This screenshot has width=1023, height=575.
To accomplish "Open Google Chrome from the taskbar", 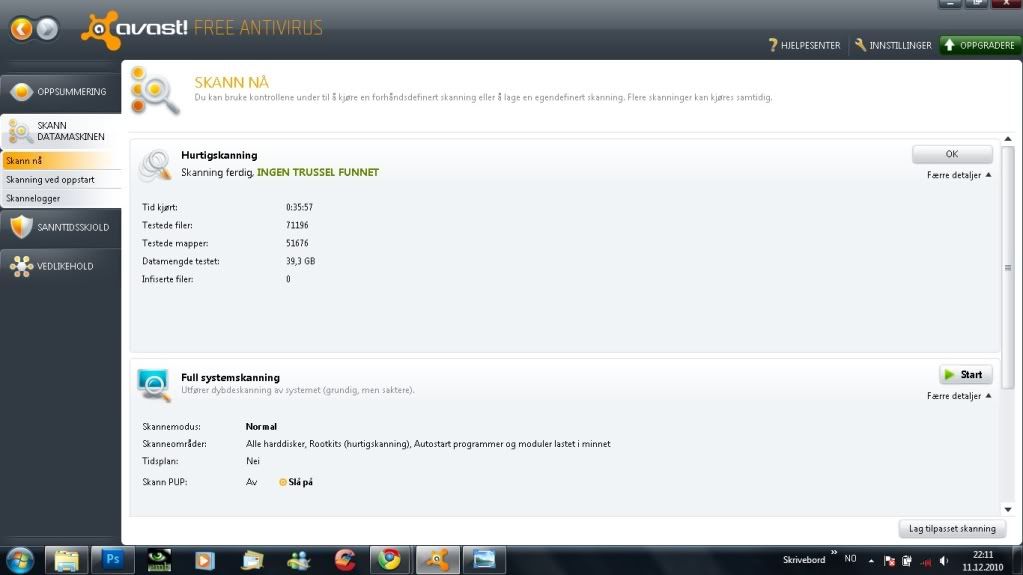I will point(388,559).
